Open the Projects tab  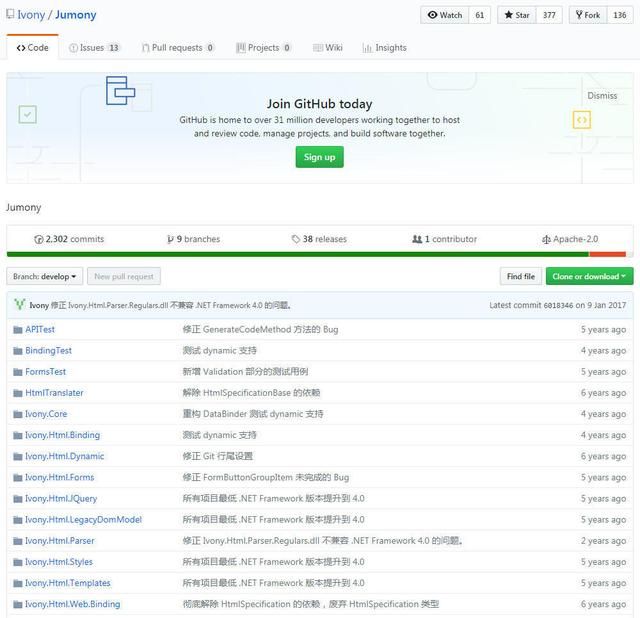pos(263,48)
